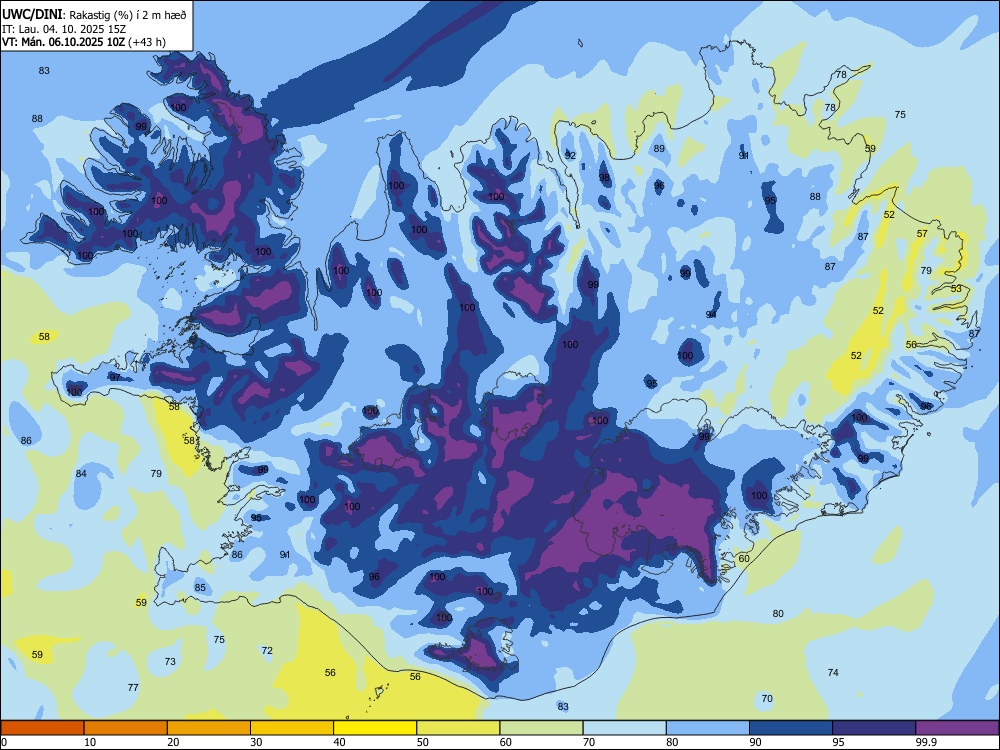Click the 0–10 dark orange legend swatch
Screen dimensions: 1000x750
point(42,728)
